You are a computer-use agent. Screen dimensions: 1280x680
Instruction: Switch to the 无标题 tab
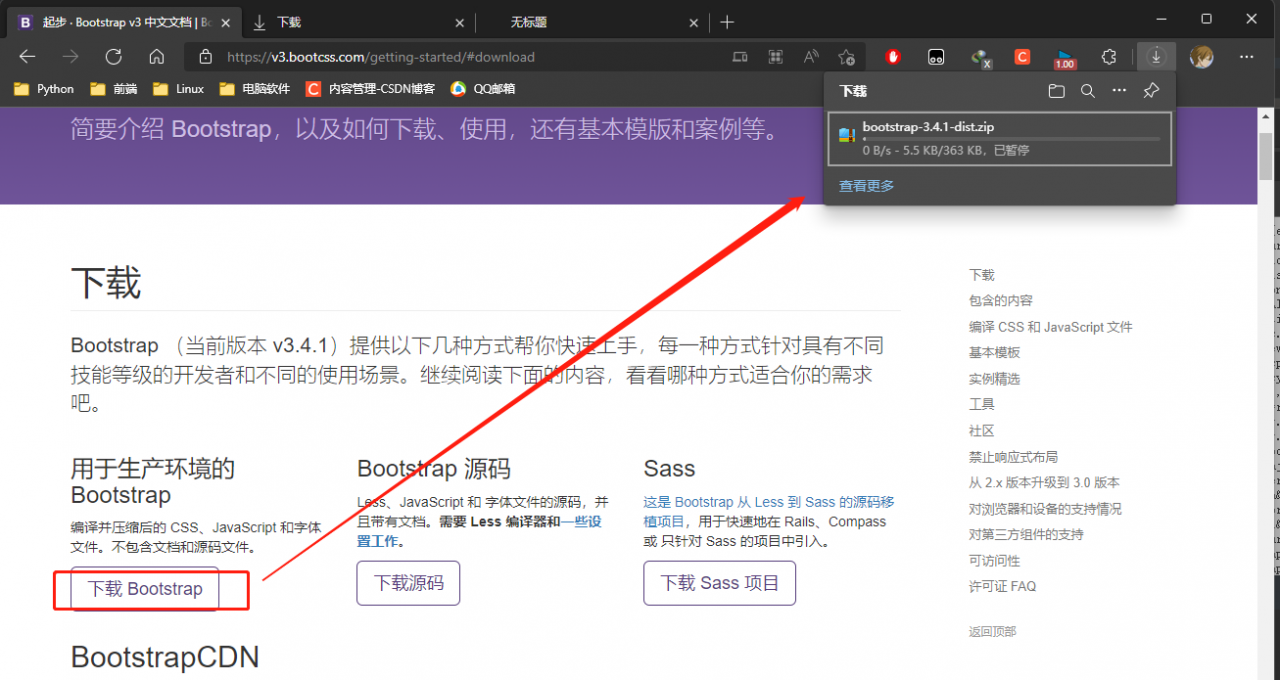click(592, 21)
